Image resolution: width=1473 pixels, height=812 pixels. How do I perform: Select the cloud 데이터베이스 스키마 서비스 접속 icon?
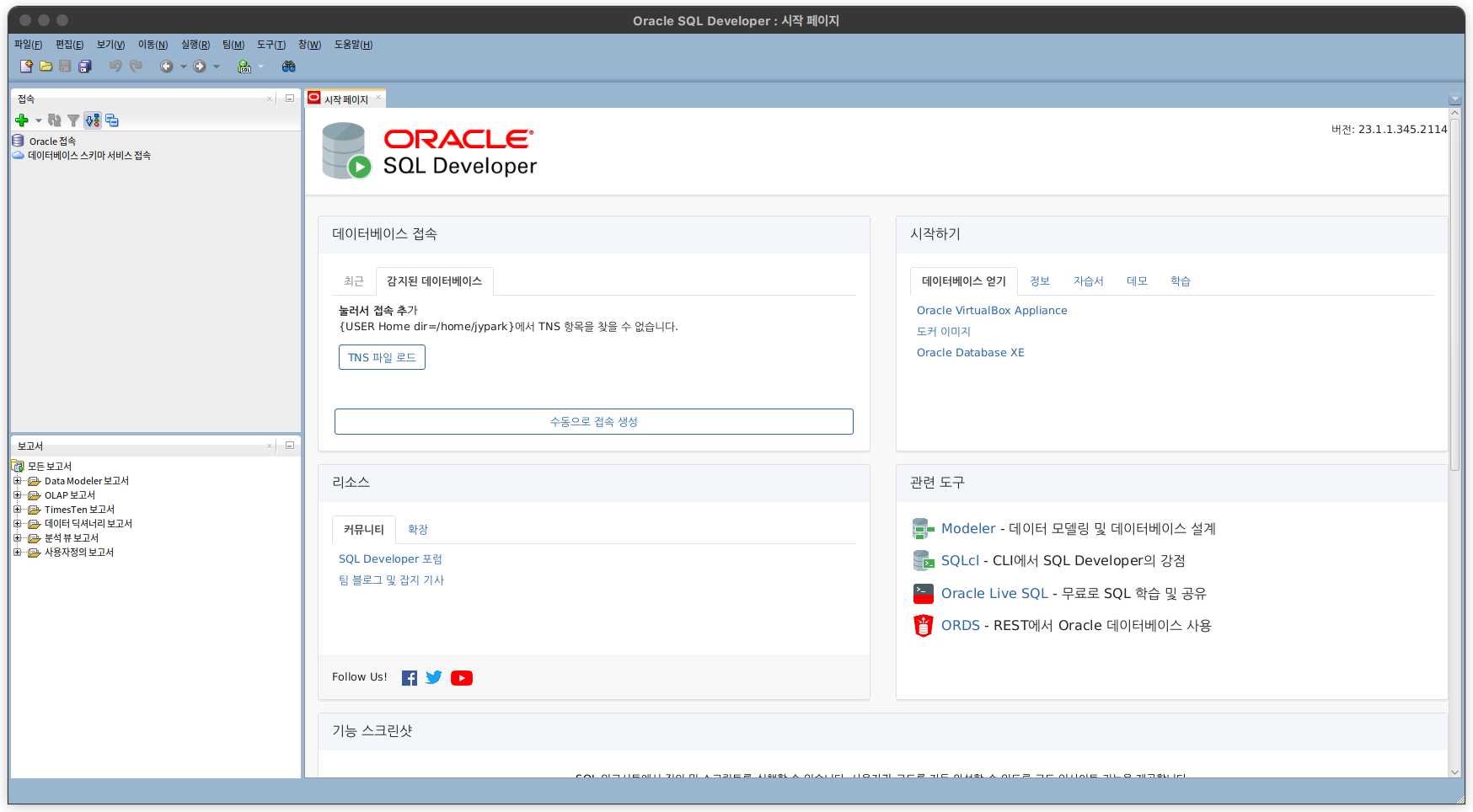pyautogui.click(x=18, y=155)
